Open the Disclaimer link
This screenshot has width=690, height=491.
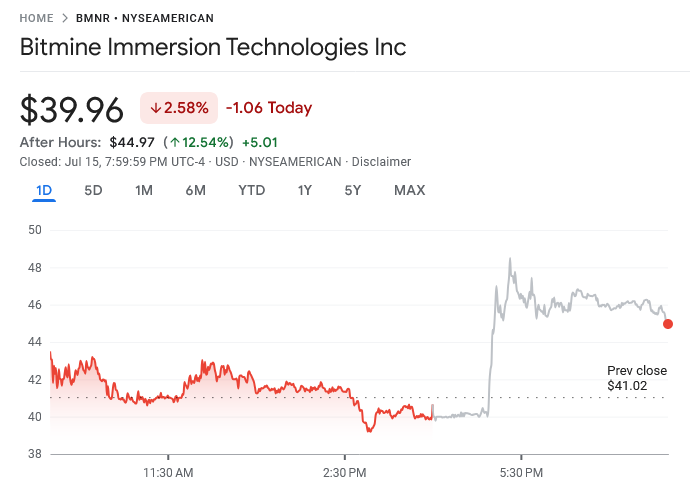pos(382,162)
